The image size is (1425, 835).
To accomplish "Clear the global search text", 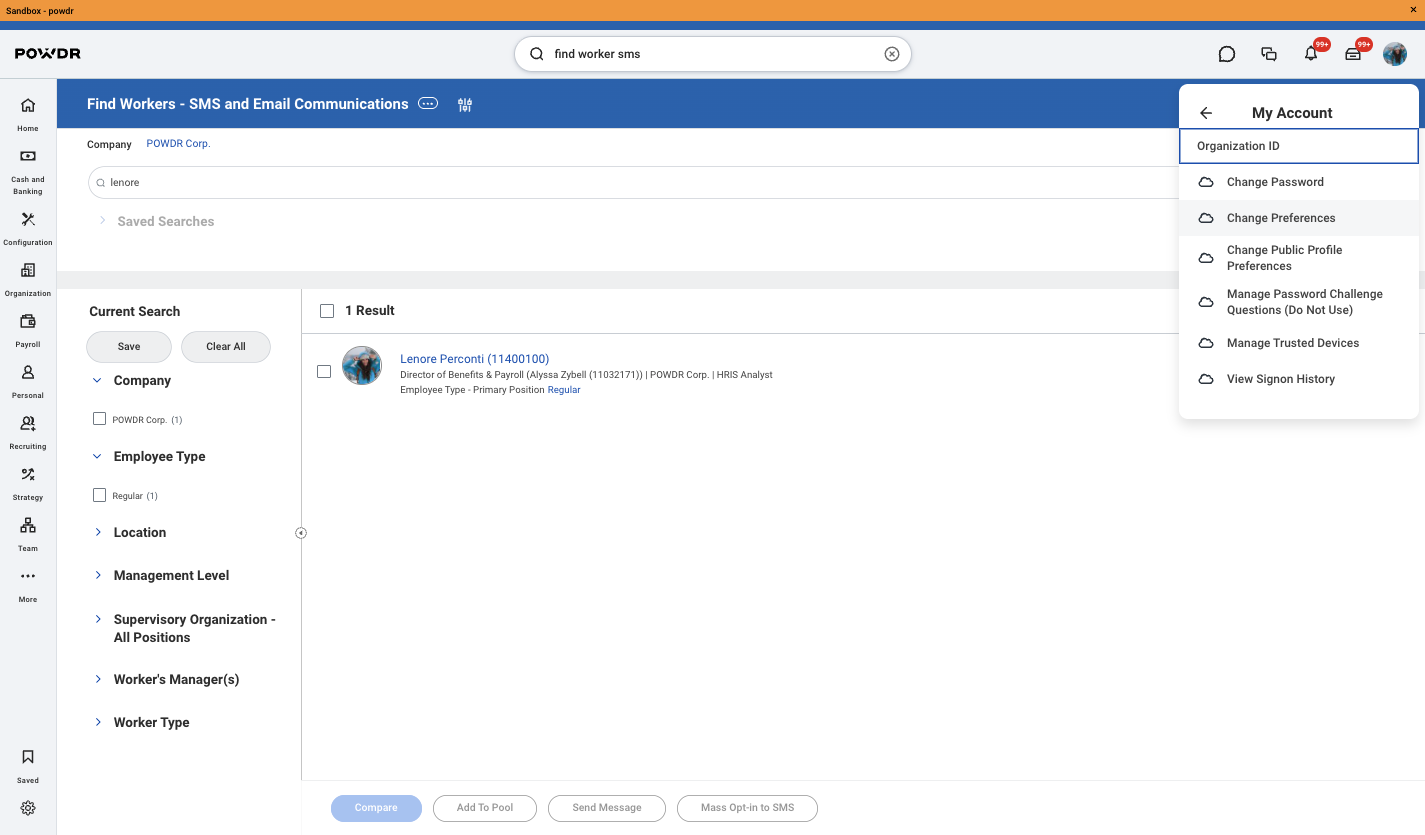I will (x=892, y=54).
